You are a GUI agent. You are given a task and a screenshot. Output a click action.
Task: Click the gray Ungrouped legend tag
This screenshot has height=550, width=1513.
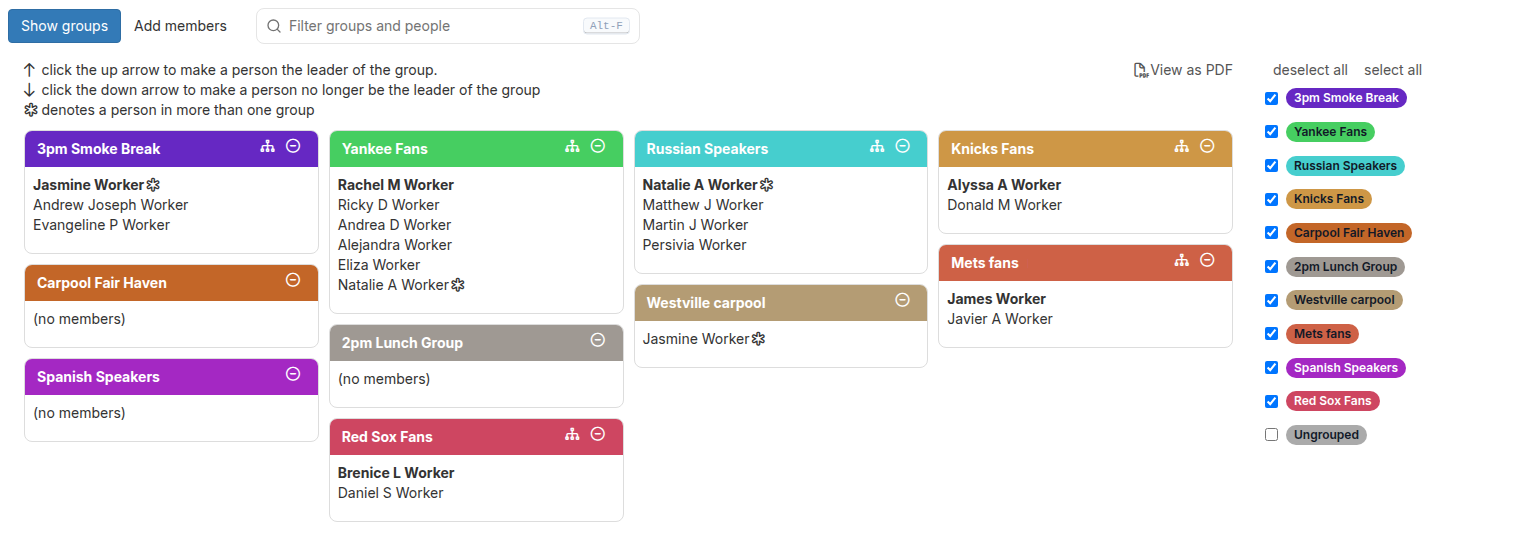pyautogui.click(x=1326, y=435)
